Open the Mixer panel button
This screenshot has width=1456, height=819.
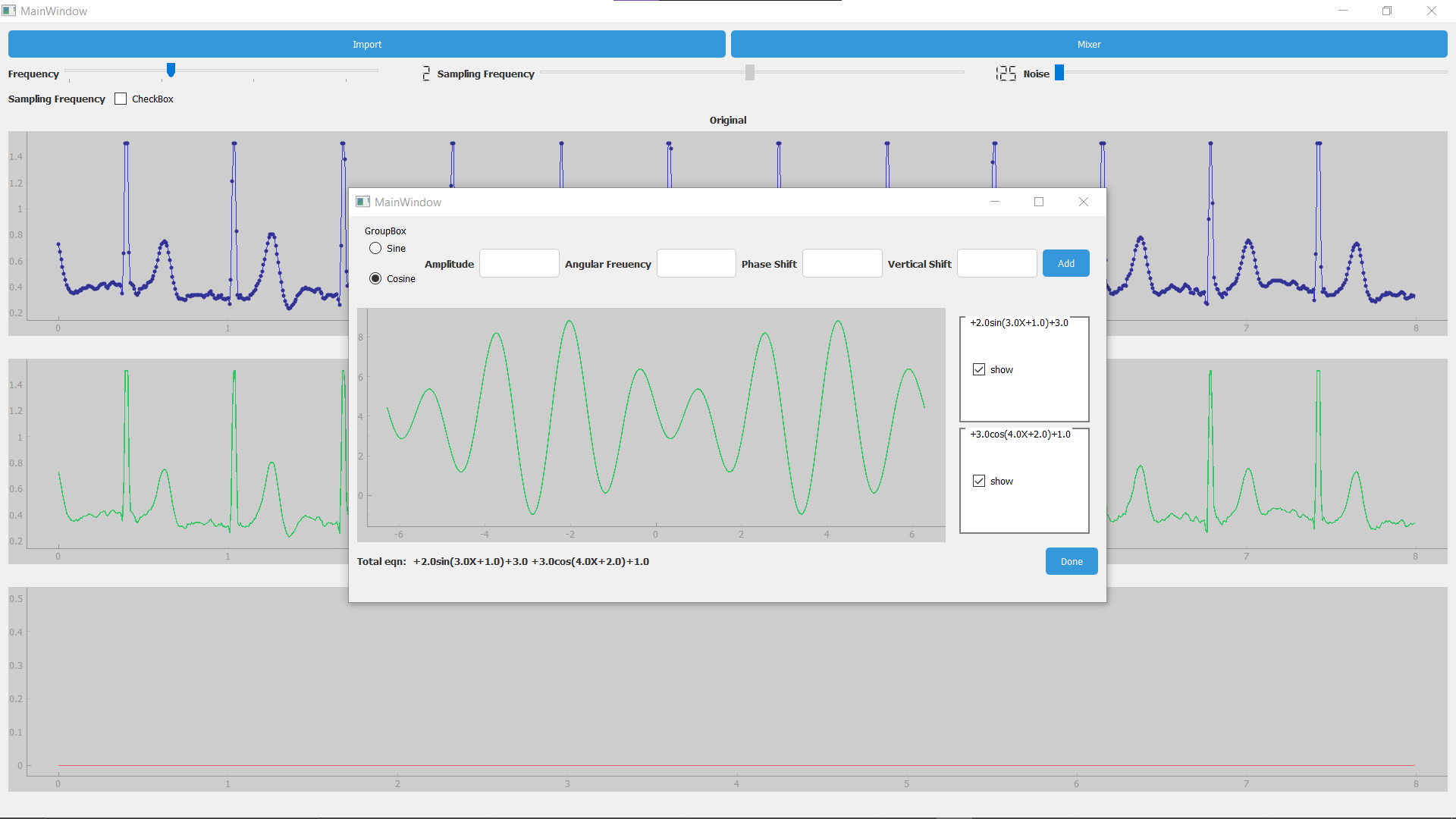pos(1088,44)
